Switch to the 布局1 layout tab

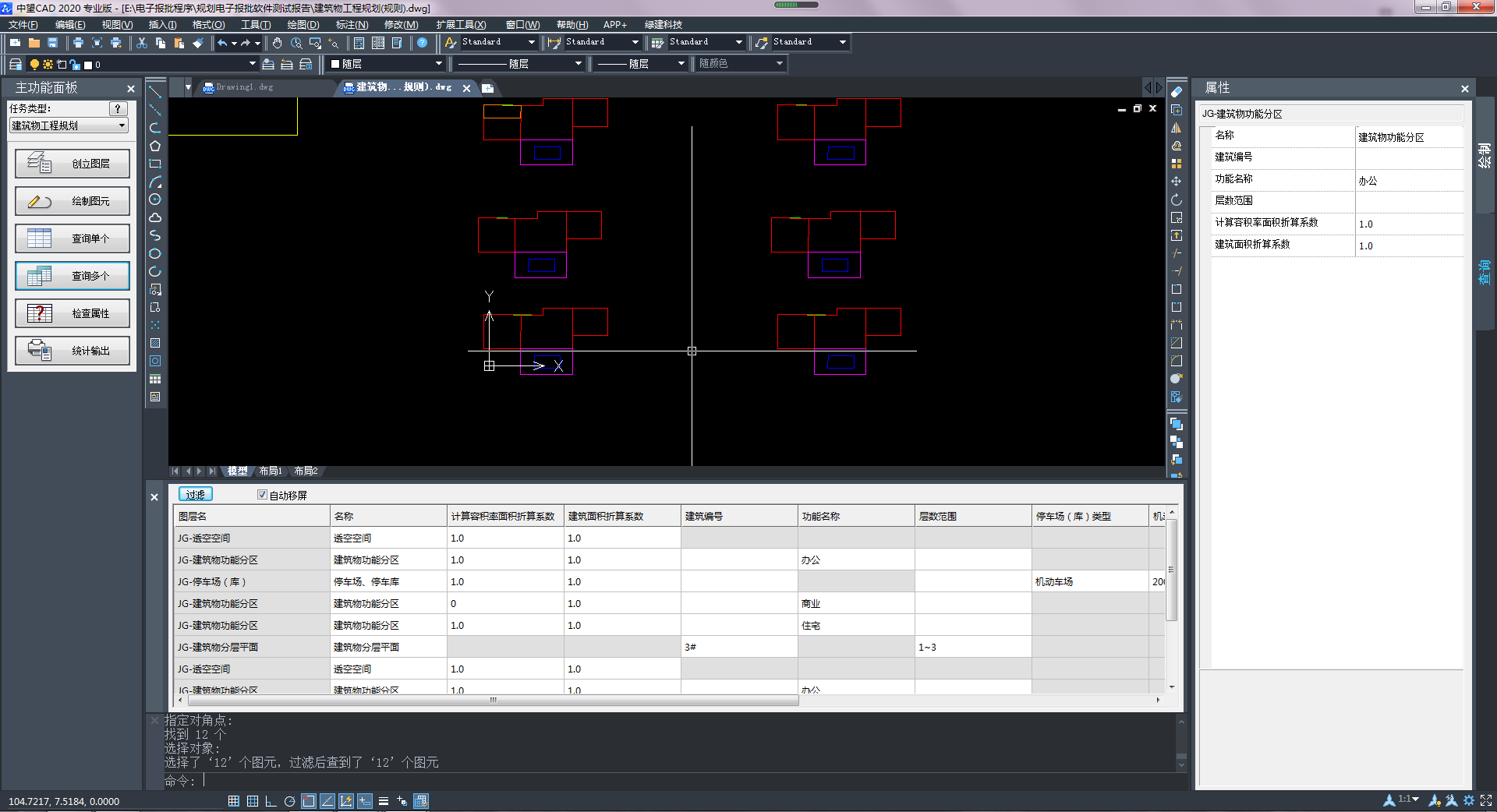(271, 471)
